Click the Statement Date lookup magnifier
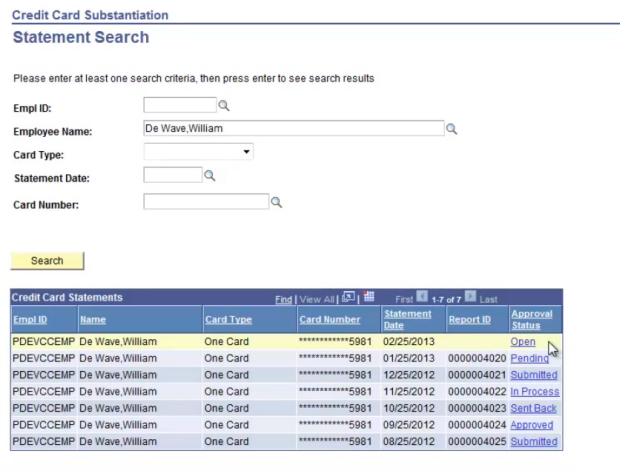This screenshot has width=620, height=470. pyautogui.click(x=210, y=176)
